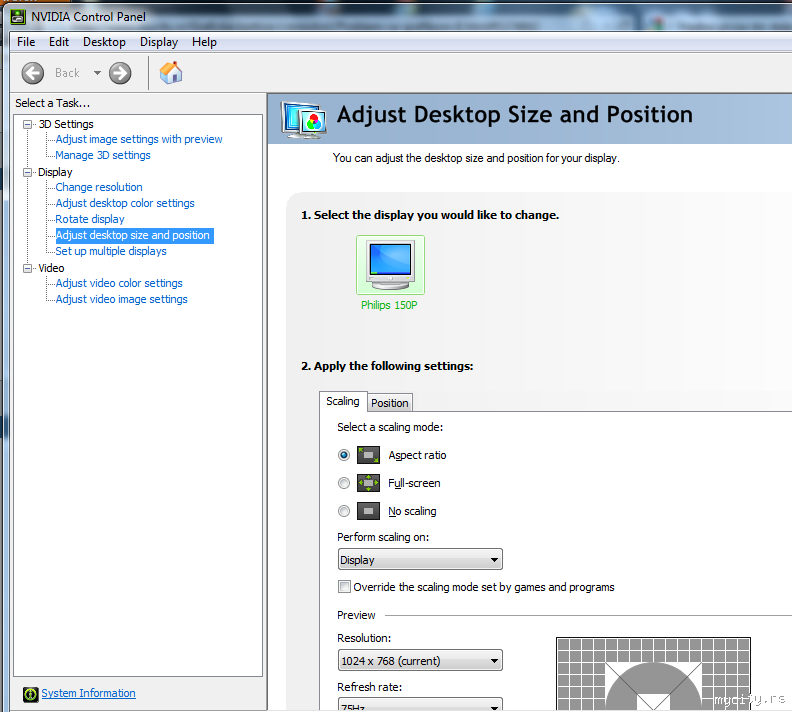Open Manage 3D settings
This screenshot has width=792, height=712.
click(x=103, y=156)
